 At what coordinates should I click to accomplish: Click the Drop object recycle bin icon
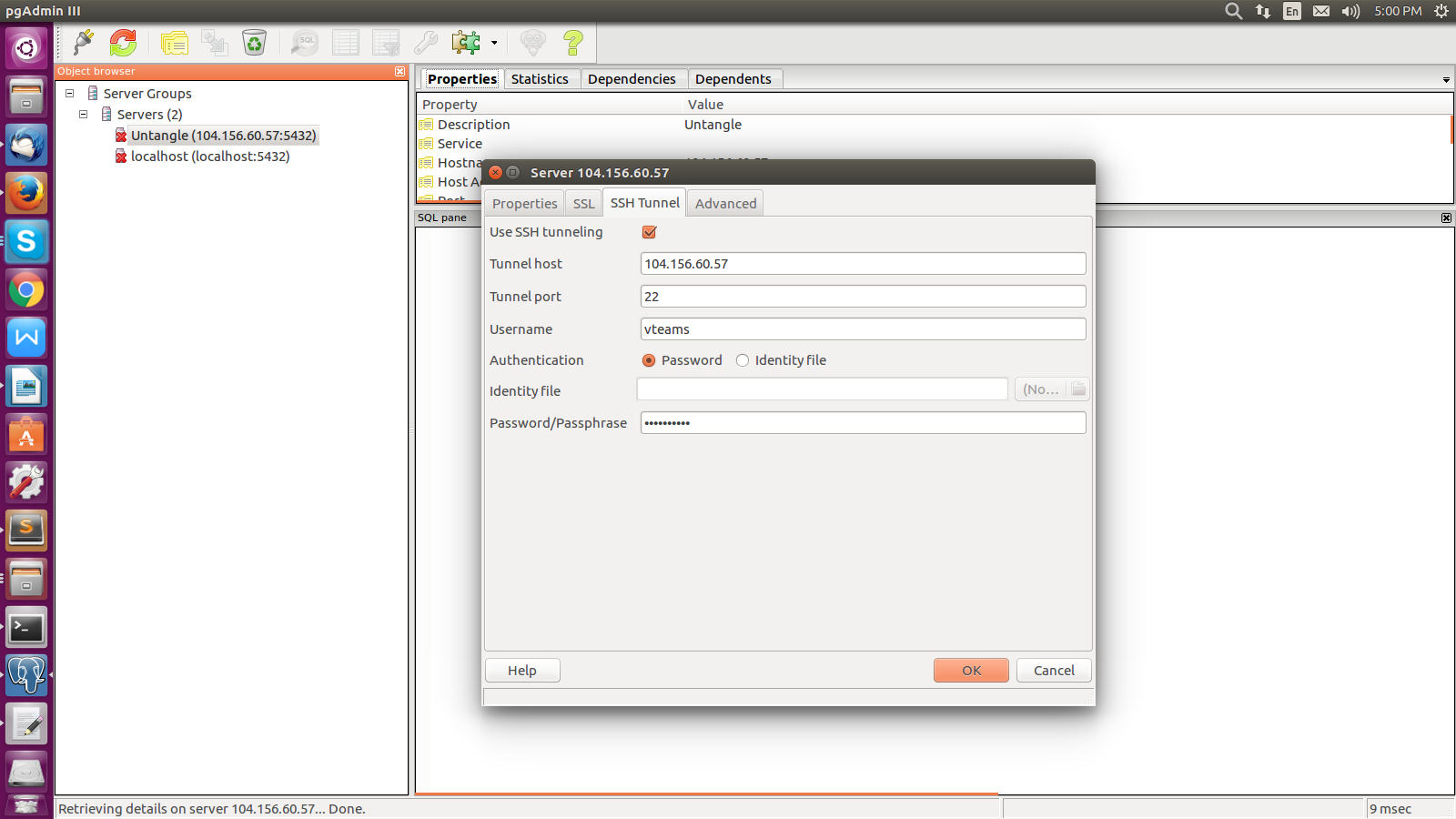pyautogui.click(x=255, y=42)
